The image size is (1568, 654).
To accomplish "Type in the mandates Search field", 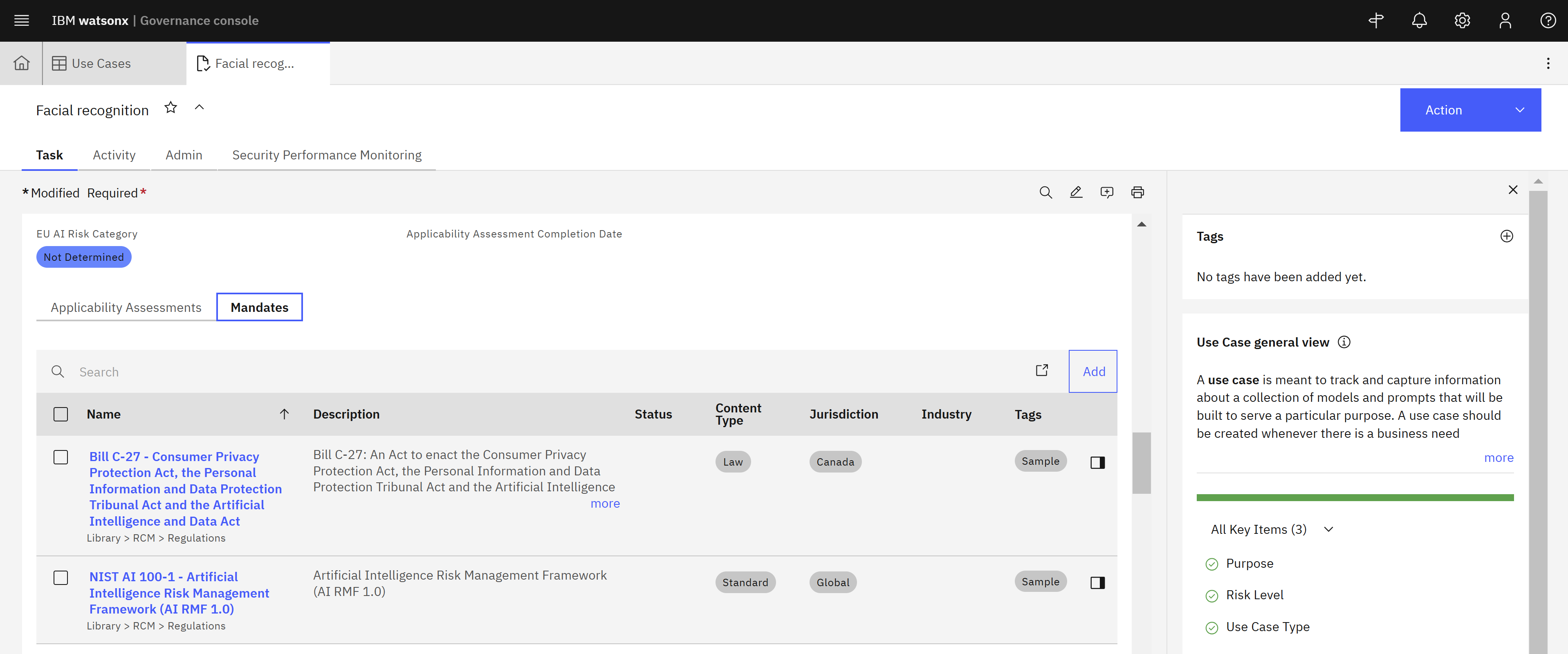I will 243,371.
